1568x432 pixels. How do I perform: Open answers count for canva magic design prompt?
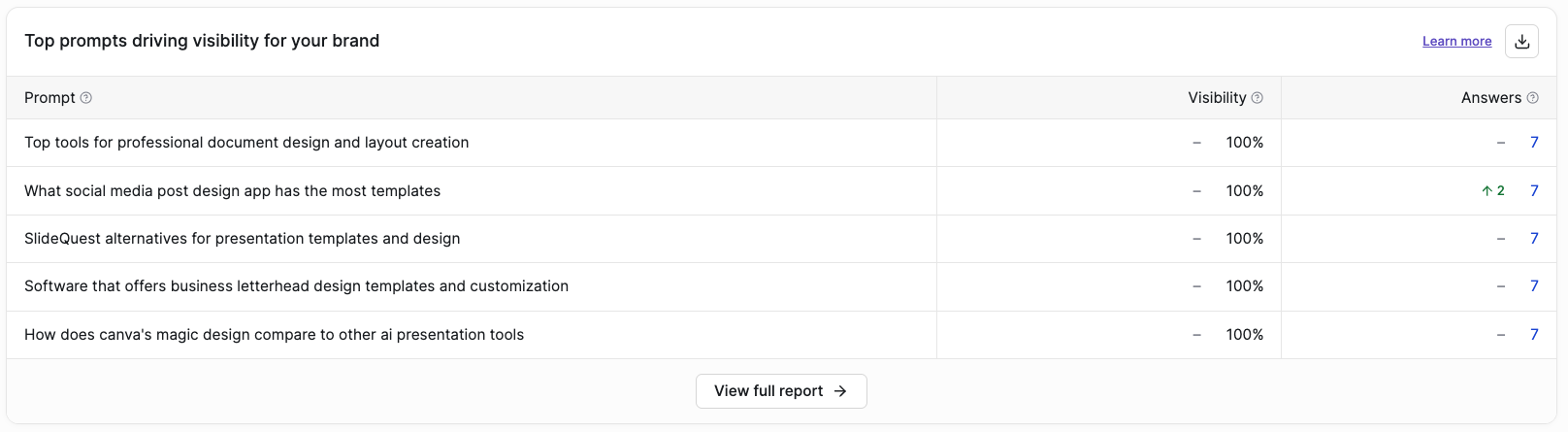coord(1534,335)
